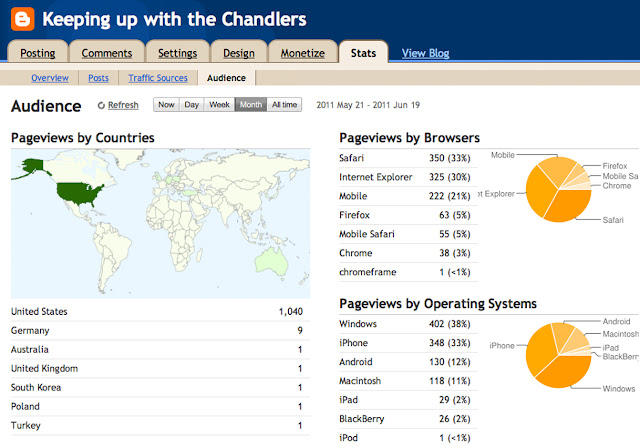The height and width of the screenshot is (447, 640).
Task: Click the United States row in the countries list
Action: coord(160,311)
